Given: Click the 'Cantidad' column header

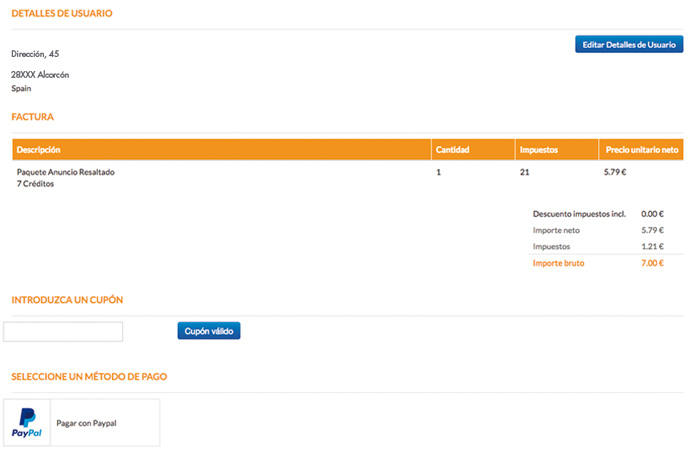Looking at the screenshot, I should click(453, 150).
